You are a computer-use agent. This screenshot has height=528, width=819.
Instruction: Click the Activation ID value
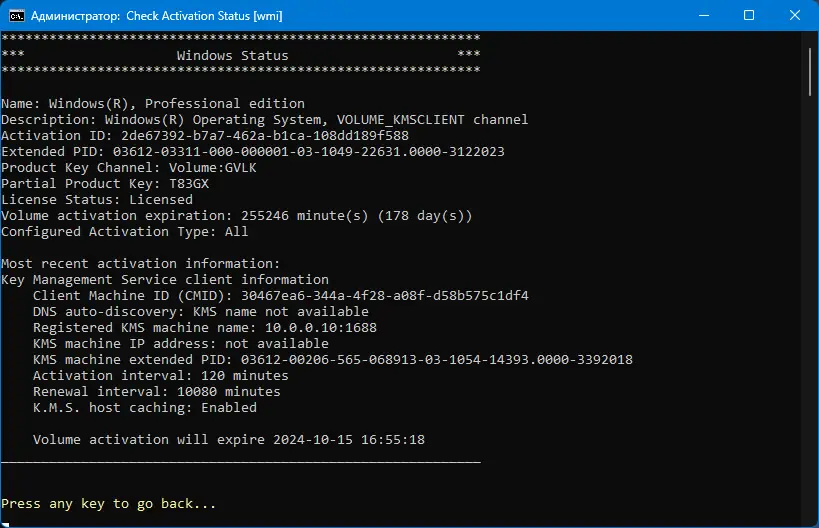(x=264, y=135)
